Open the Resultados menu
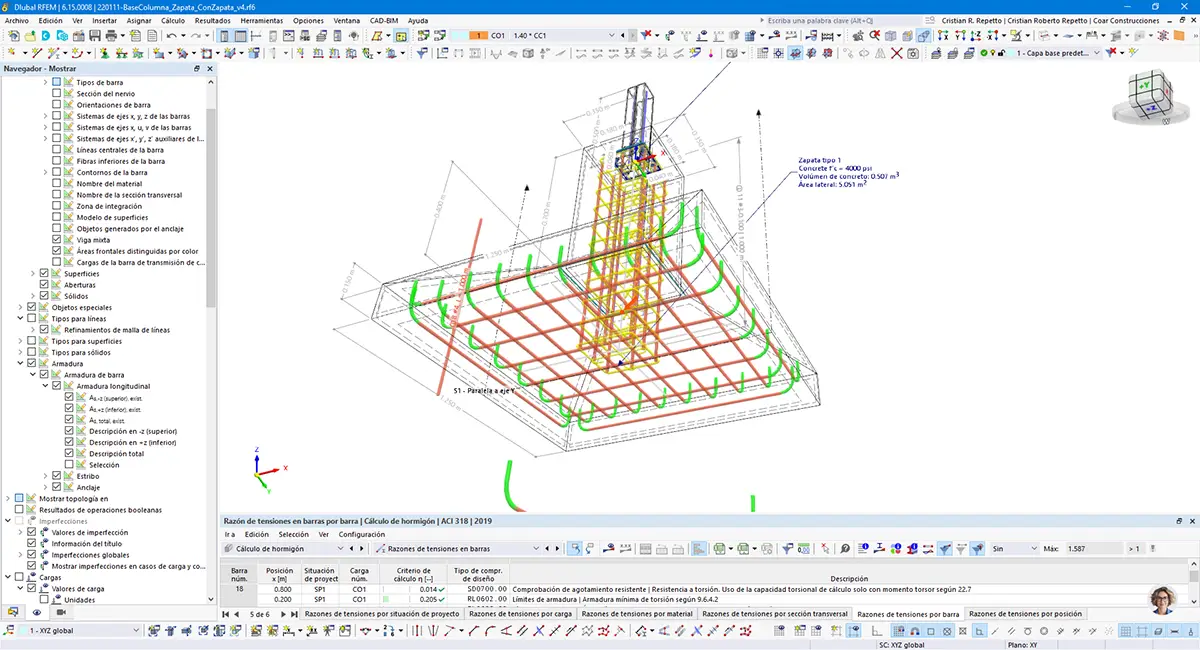The height and width of the screenshot is (650, 1200). coord(212,20)
